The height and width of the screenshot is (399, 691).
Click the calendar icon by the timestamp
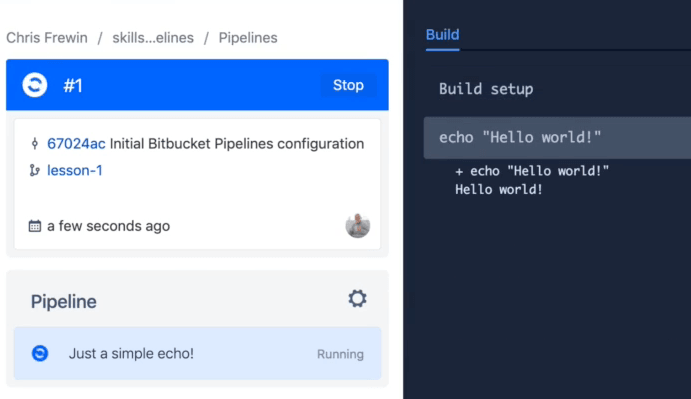point(35,226)
